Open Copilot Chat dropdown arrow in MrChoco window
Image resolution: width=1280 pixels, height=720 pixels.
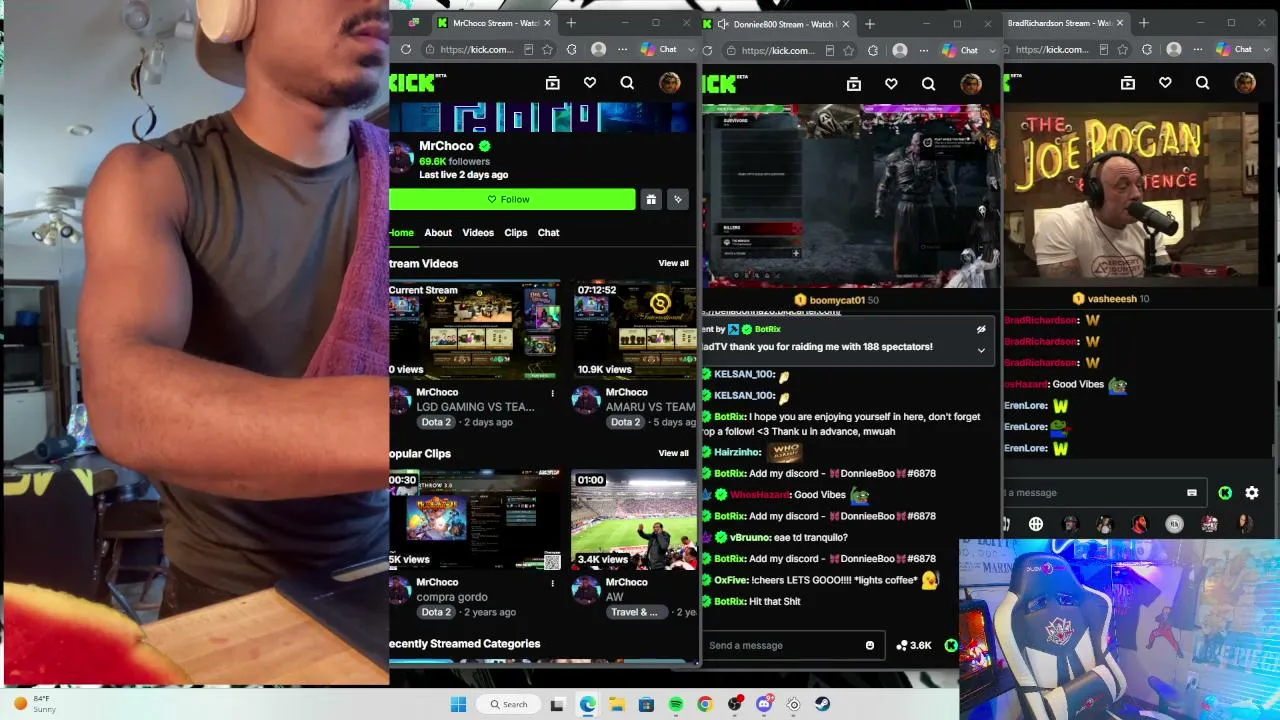(689, 50)
